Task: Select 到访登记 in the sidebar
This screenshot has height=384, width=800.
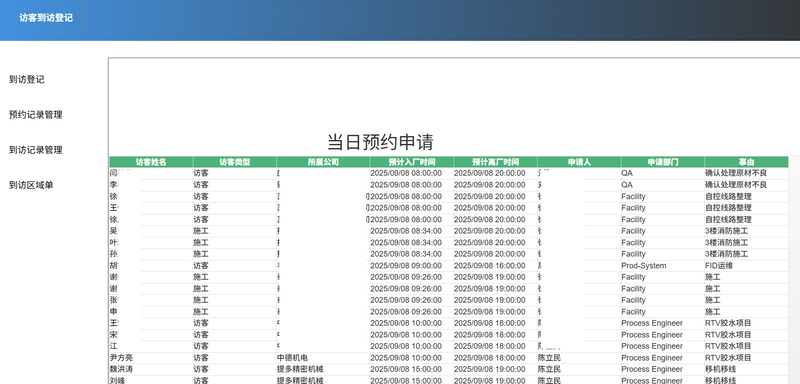Action: click(27, 80)
